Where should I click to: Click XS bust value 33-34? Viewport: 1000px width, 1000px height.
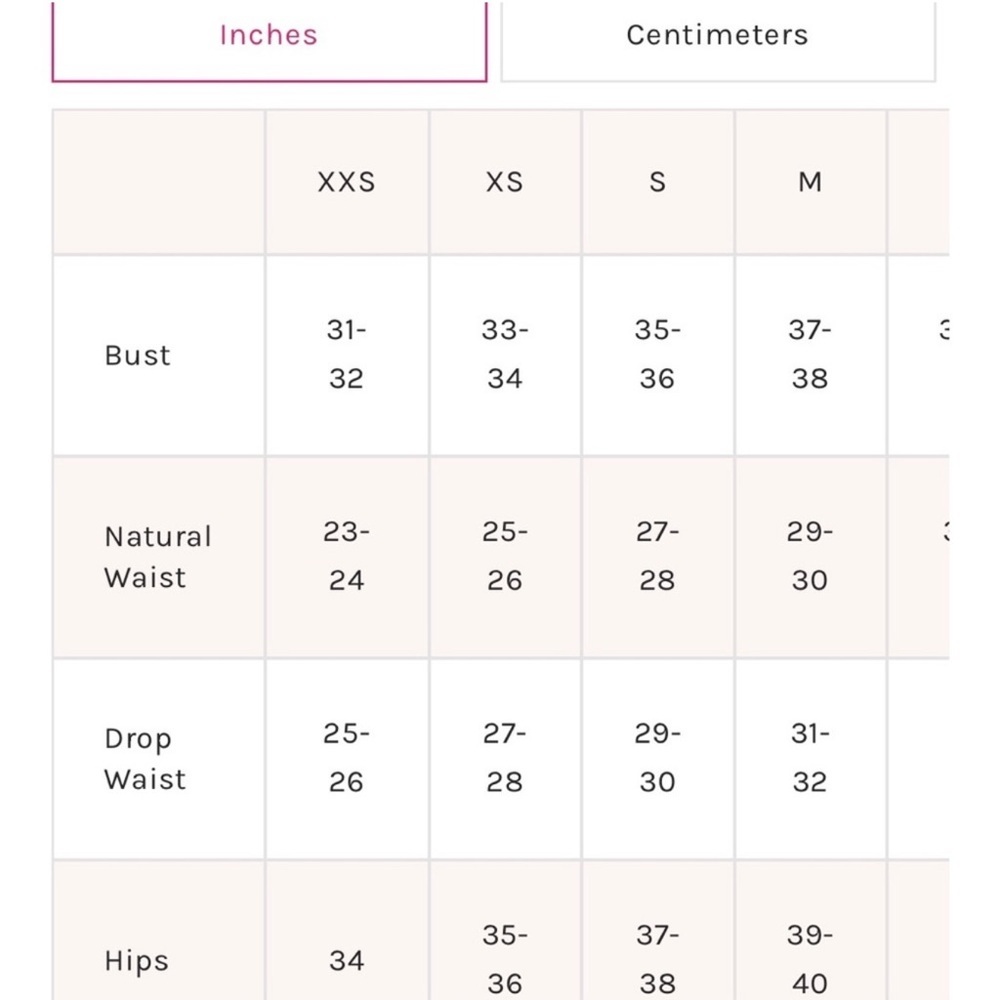pos(505,355)
